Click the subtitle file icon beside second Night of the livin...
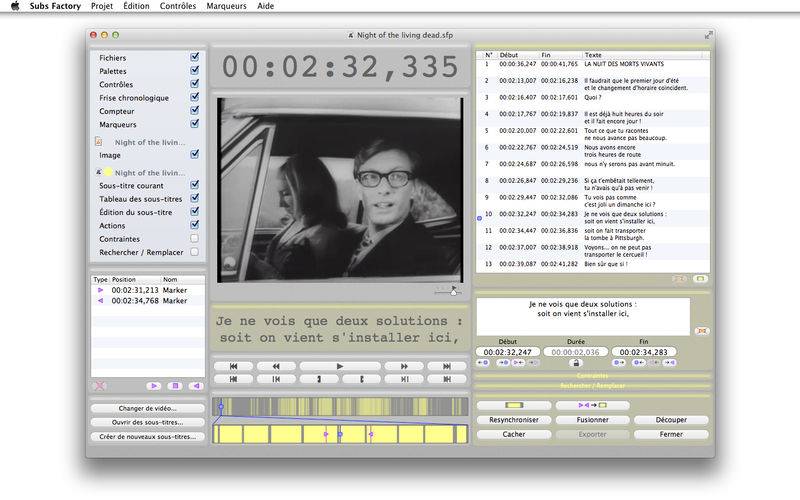 coord(99,172)
